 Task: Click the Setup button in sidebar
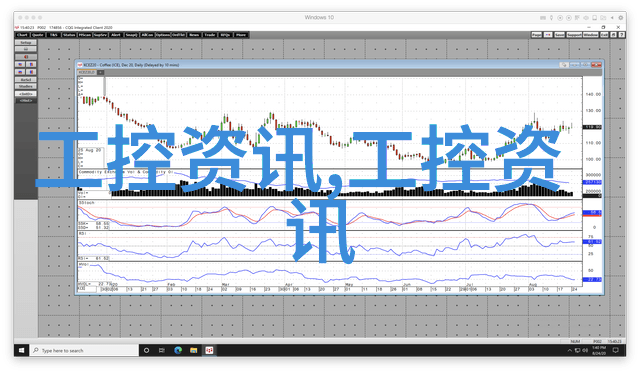coord(26,42)
